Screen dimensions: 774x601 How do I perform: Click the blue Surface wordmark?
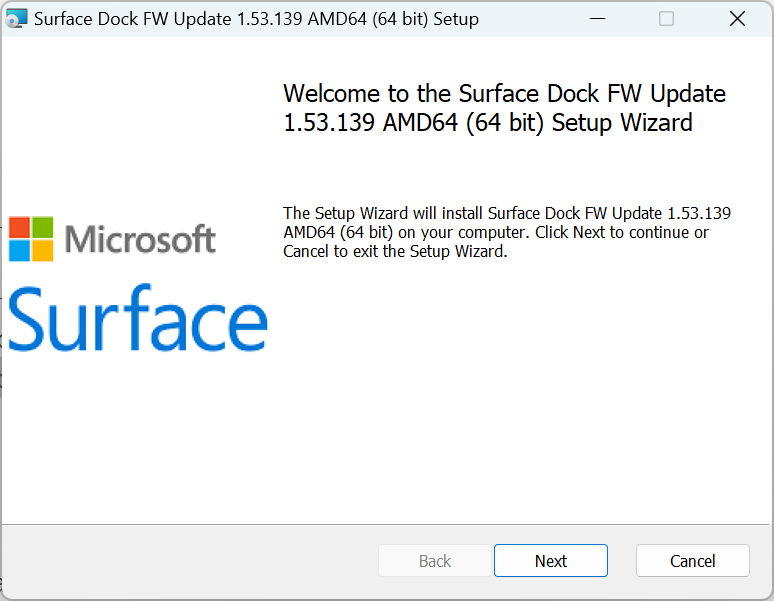point(138,318)
